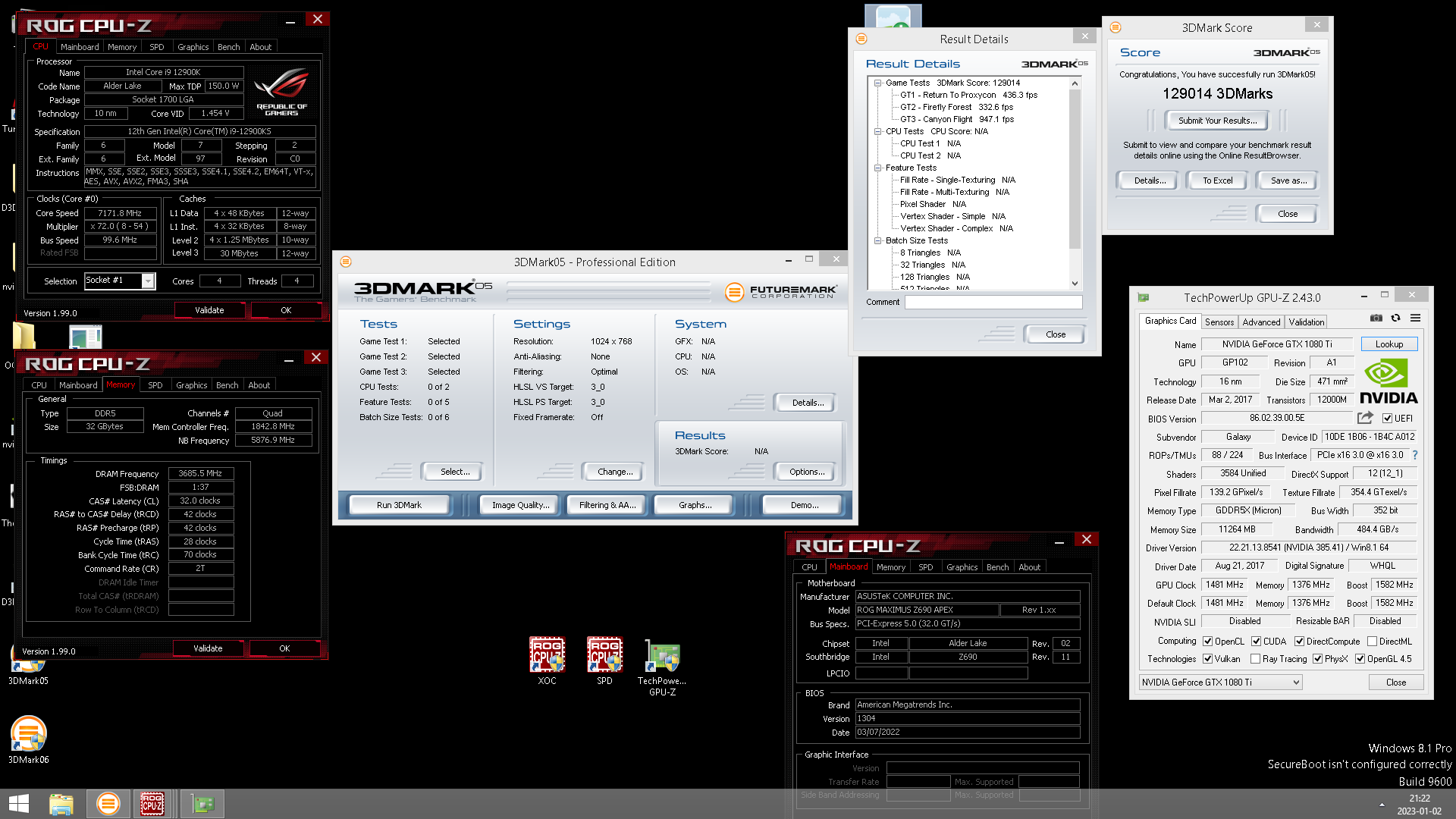Click the Save as button

[x=1288, y=180]
